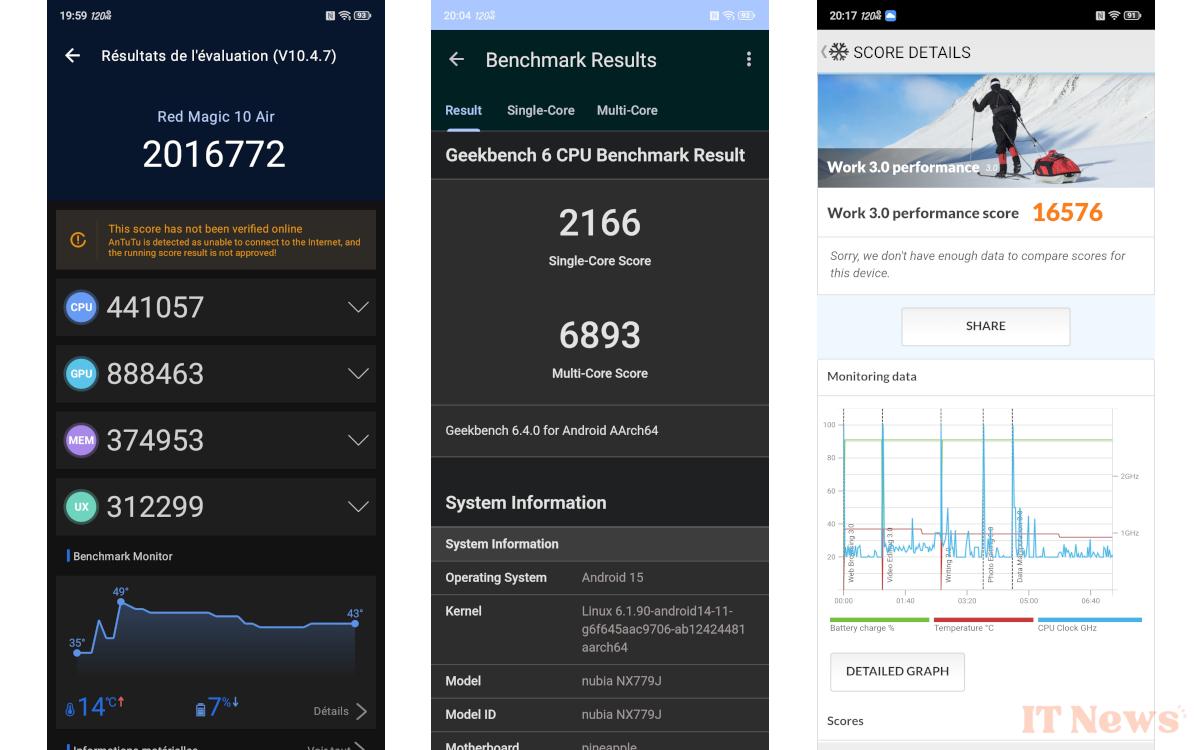Click the orange warning icon in AnTuTu

78,240
